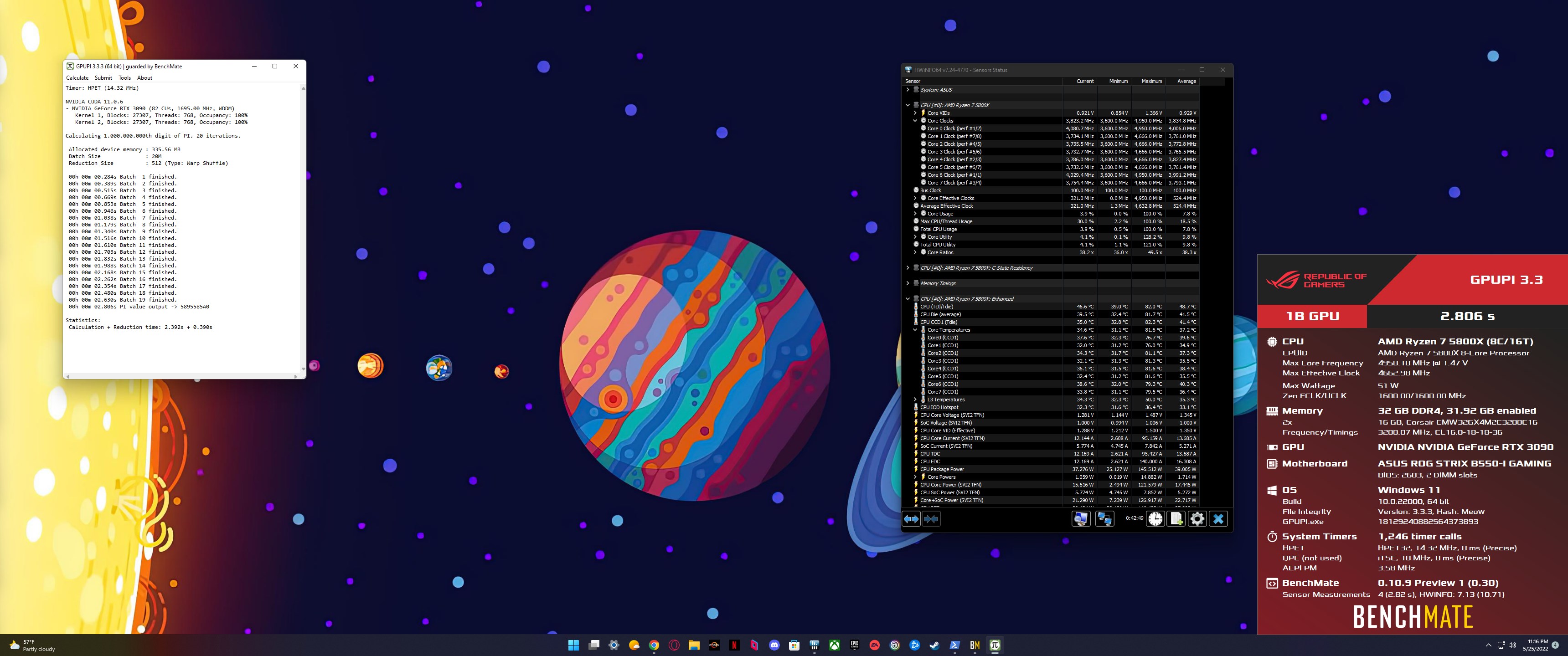Image resolution: width=1568 pixels, height=656 pixels.
Task: Open HWiNFO sensor summary monitor with magnifier
Action: pyautogui.click(x=1081, y=519)
